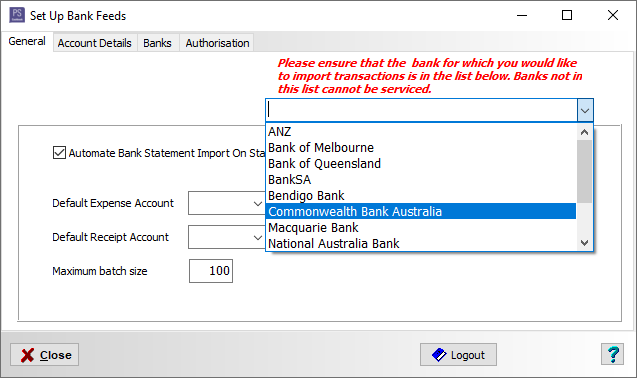Click the bank list scroll up arrow
The image size is (637, 378).
tap(585, 132)
